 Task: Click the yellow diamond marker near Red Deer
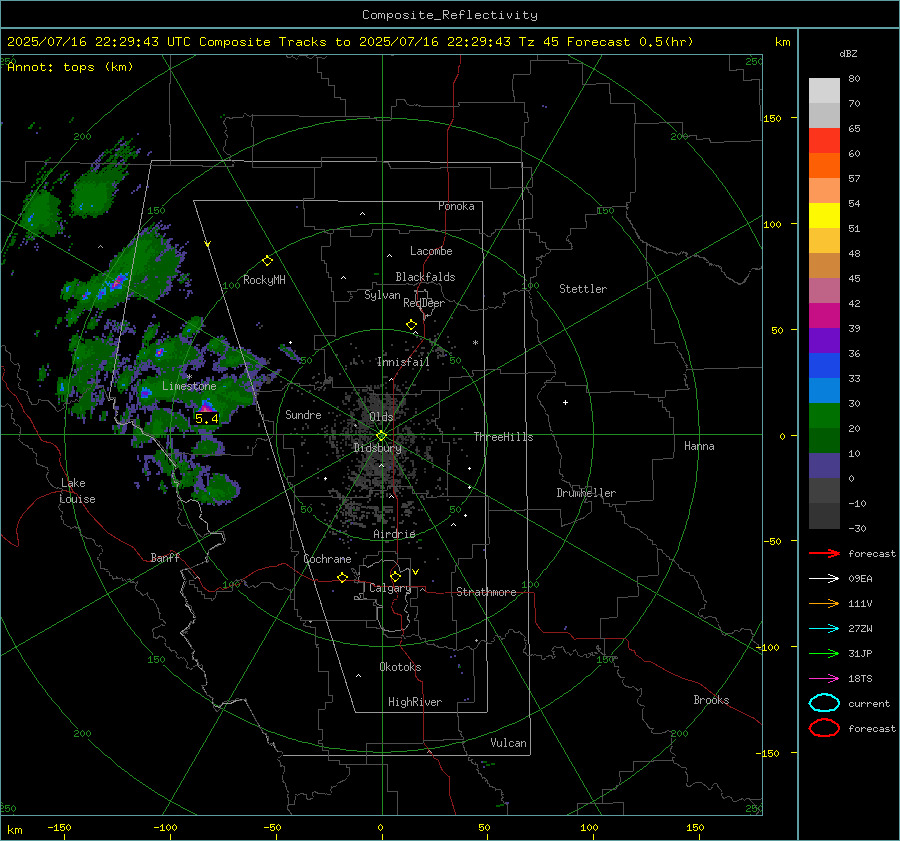coord(411,325)
